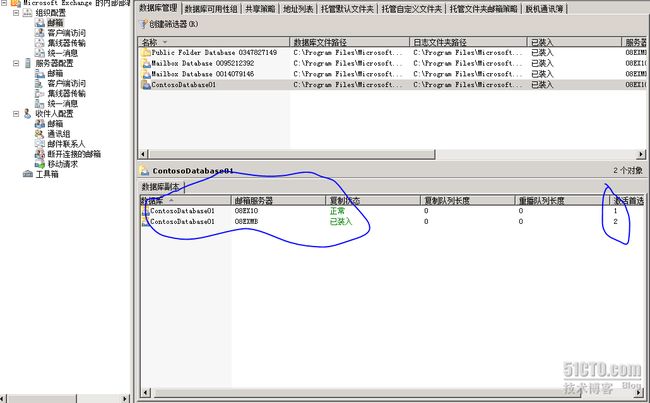Select 邮箱 icon under 组织配置
Image resolution: width=650 pixels, height=403 pixels.
[x=39, y=23]
